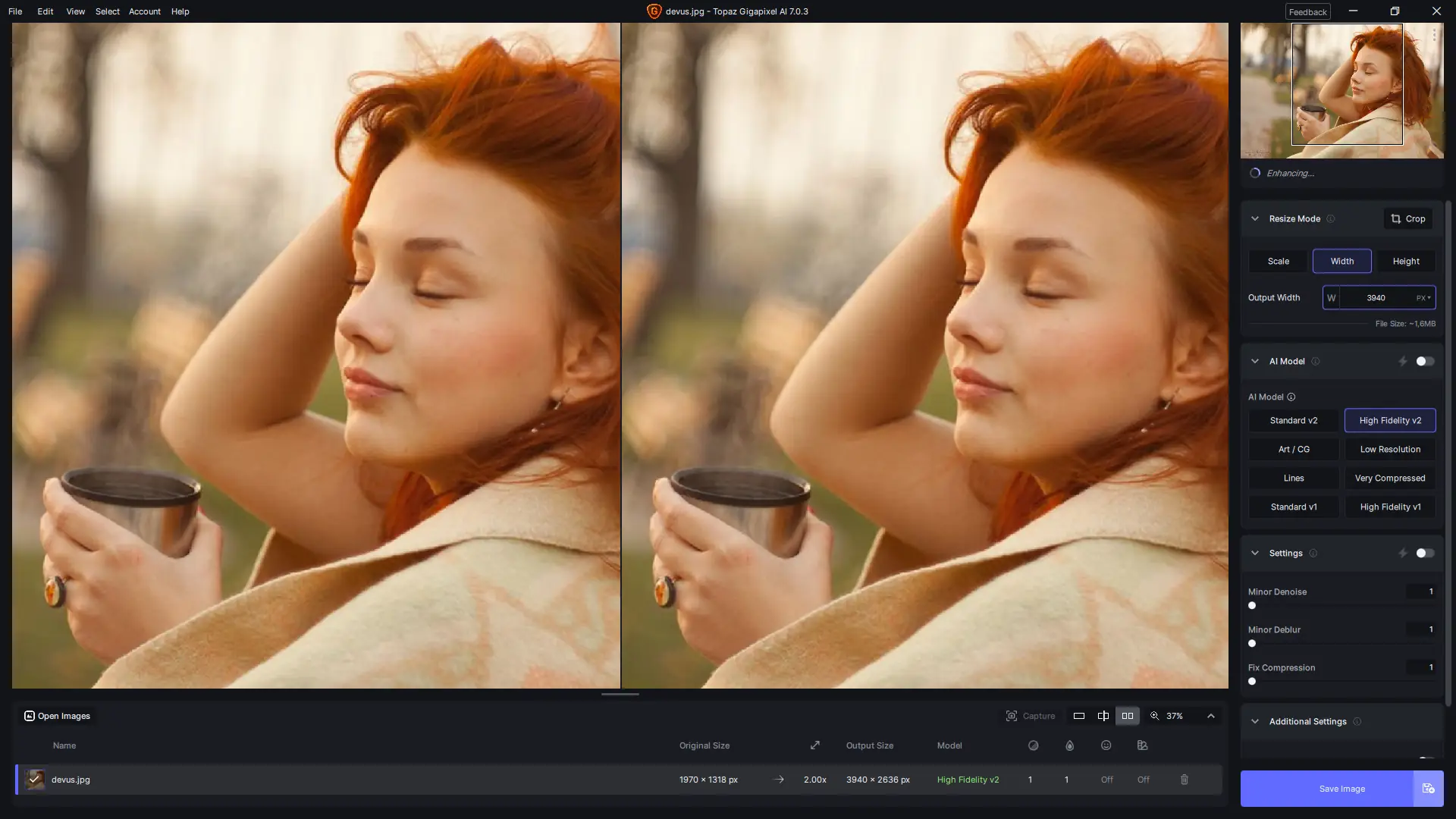Click the Save Image button
The height and width of the screenshot is (819, 1456).
(x=1341, y=789)
